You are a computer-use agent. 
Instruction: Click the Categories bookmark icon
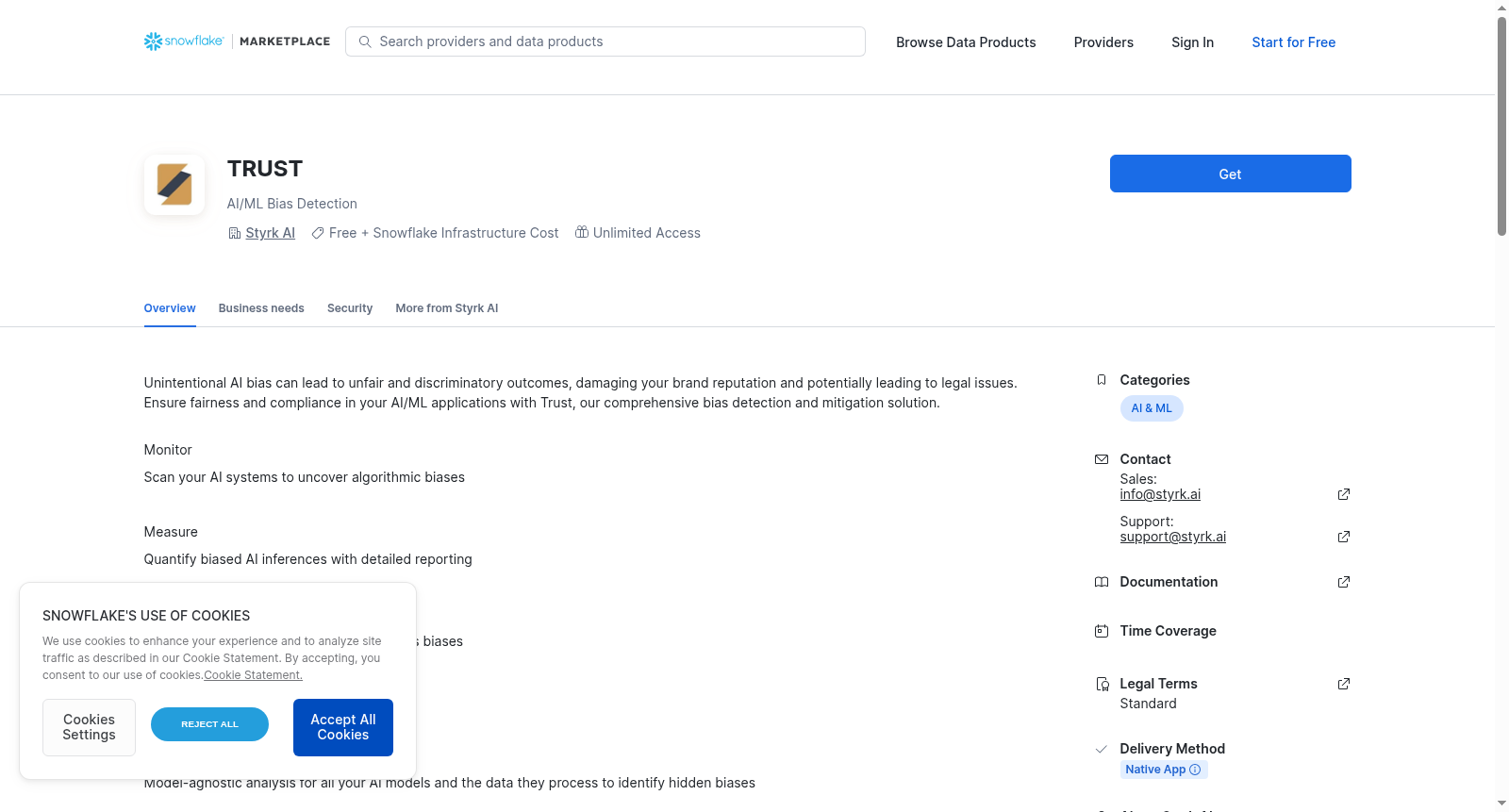click(1102, 380)
